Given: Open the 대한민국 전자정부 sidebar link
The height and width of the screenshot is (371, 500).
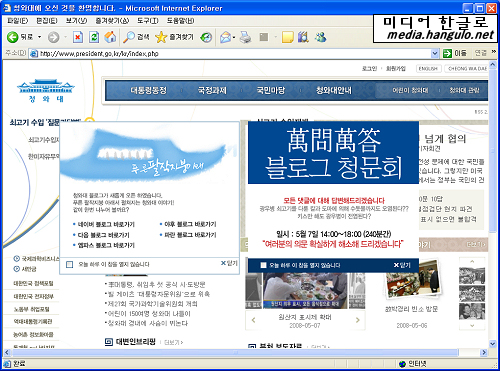Looking at the screenshot, I should point(33,296).
